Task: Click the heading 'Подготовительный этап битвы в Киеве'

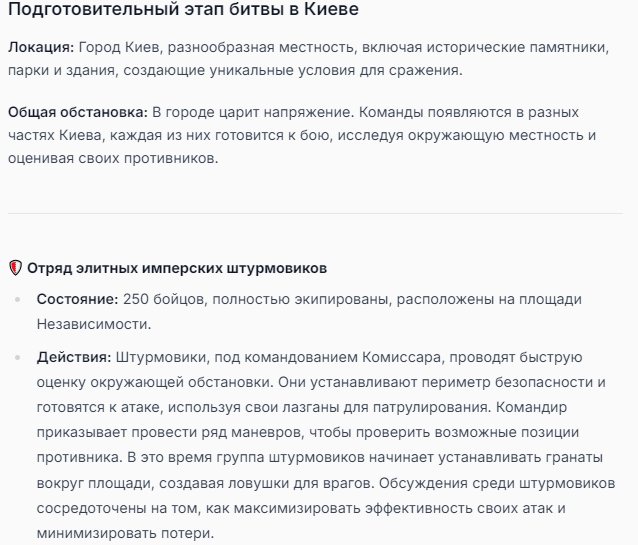Action: coord(183,9)
